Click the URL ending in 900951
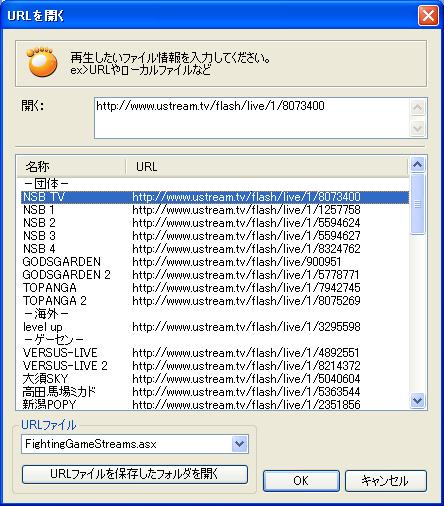The height and width of the screenshot is (506, 444). [237, 262]
